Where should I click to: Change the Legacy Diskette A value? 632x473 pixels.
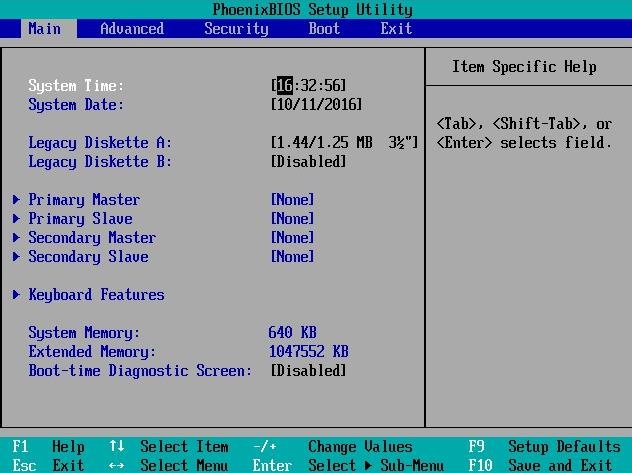click(344, 143)
